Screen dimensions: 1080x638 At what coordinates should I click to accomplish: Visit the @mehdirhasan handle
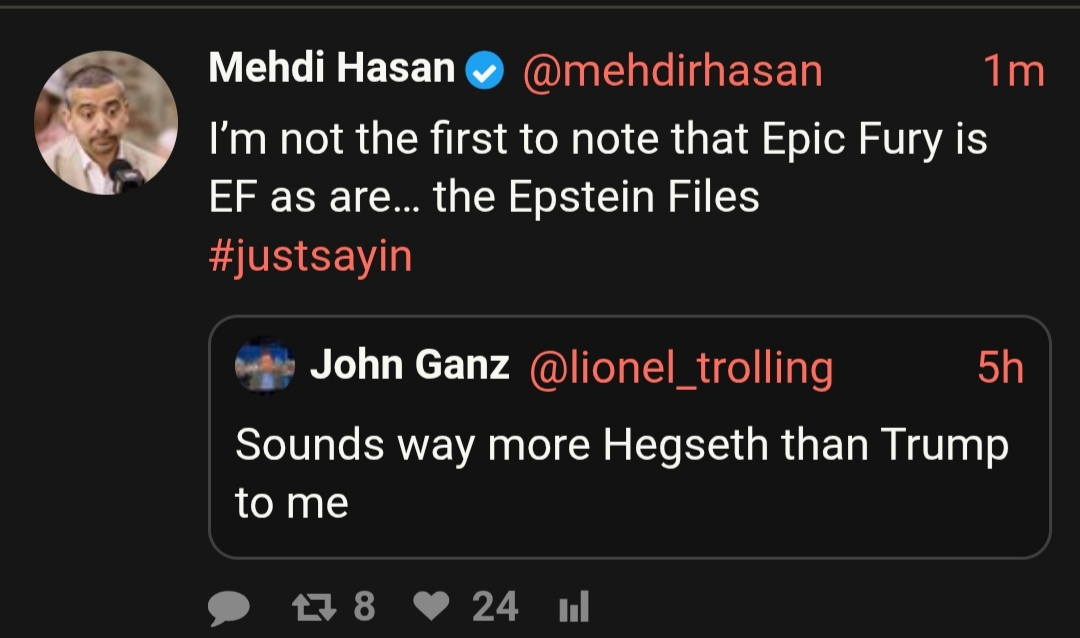click(x=672, y=71)
